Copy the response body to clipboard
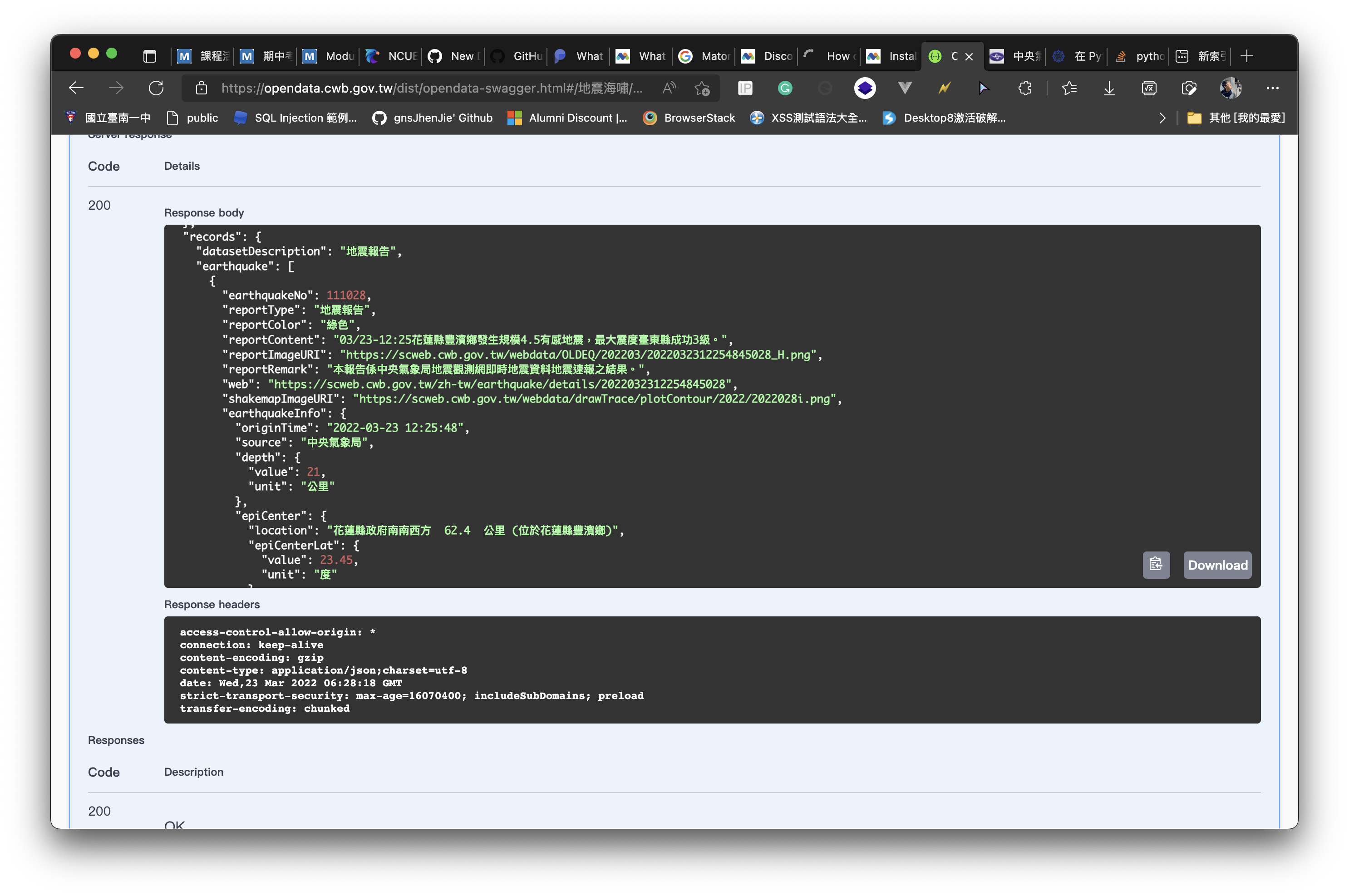This screenshot has height=896, width=1349. click(1157, 565)
